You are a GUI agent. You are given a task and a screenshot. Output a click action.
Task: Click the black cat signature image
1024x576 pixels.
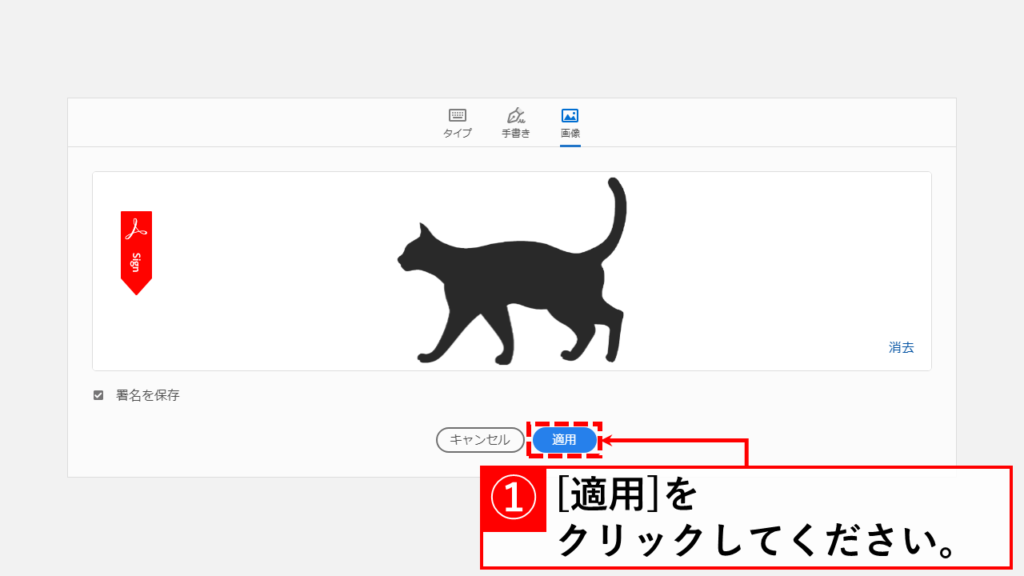(x=513, y=271)
